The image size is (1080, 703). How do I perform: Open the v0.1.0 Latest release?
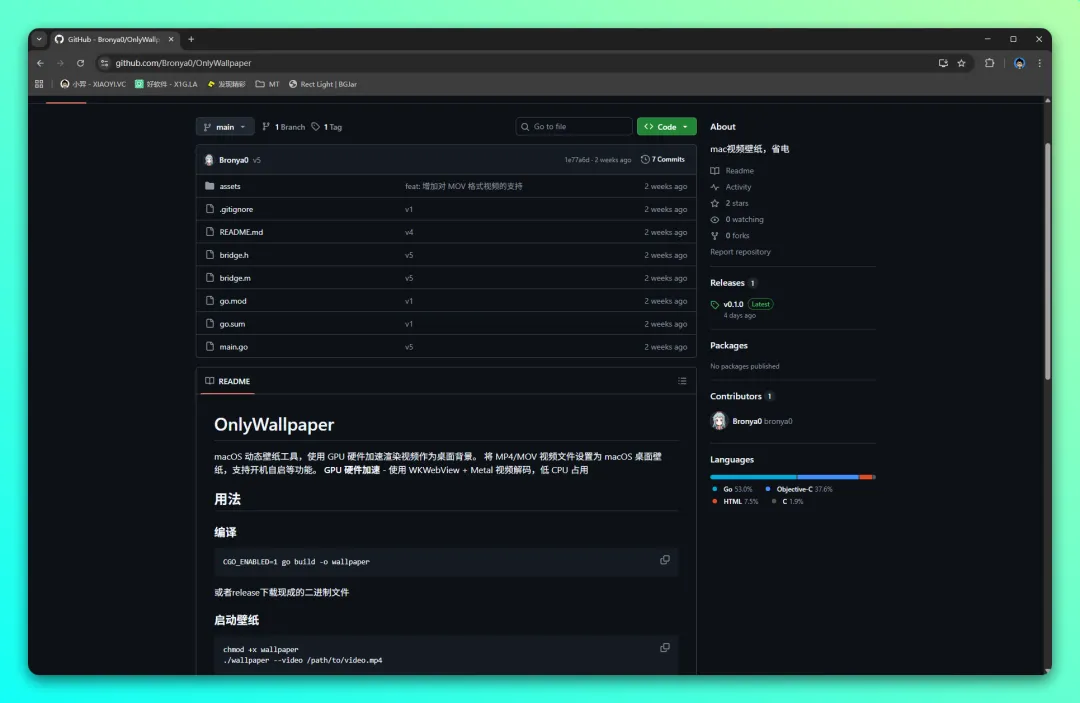(x=742, y=304)
